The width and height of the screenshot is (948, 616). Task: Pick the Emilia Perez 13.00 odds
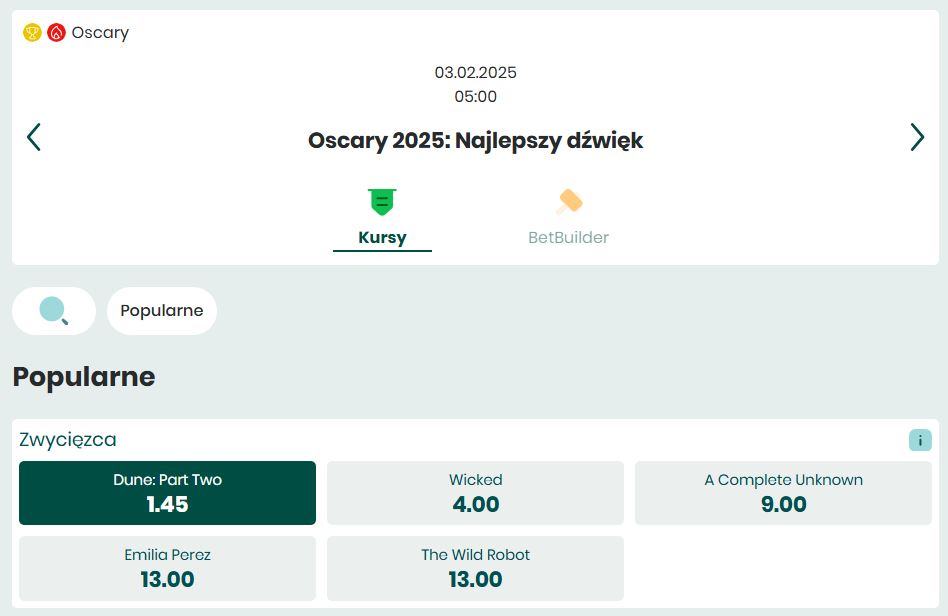(167, 567)
